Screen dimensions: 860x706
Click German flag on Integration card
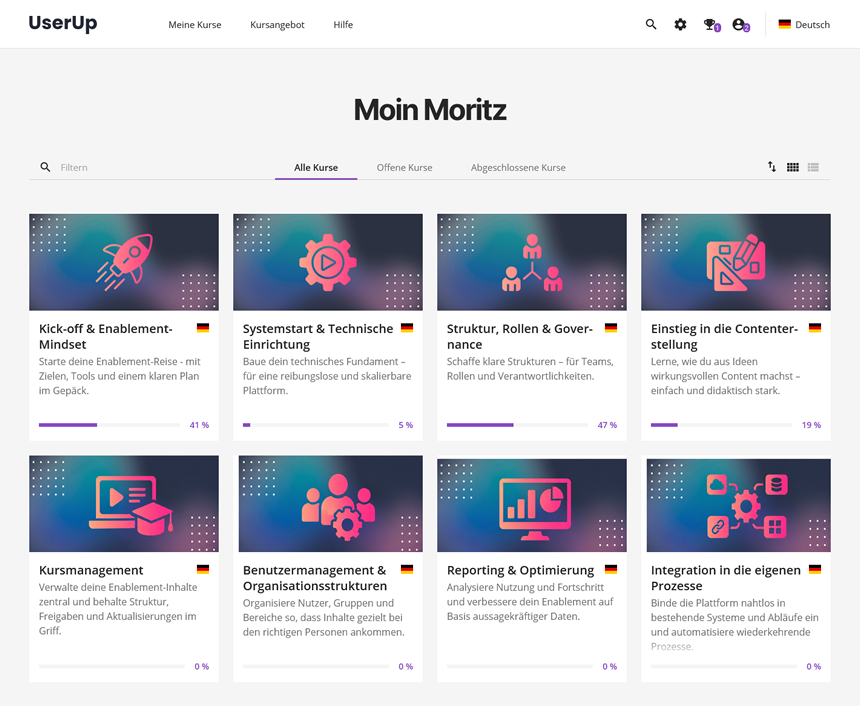815,569
